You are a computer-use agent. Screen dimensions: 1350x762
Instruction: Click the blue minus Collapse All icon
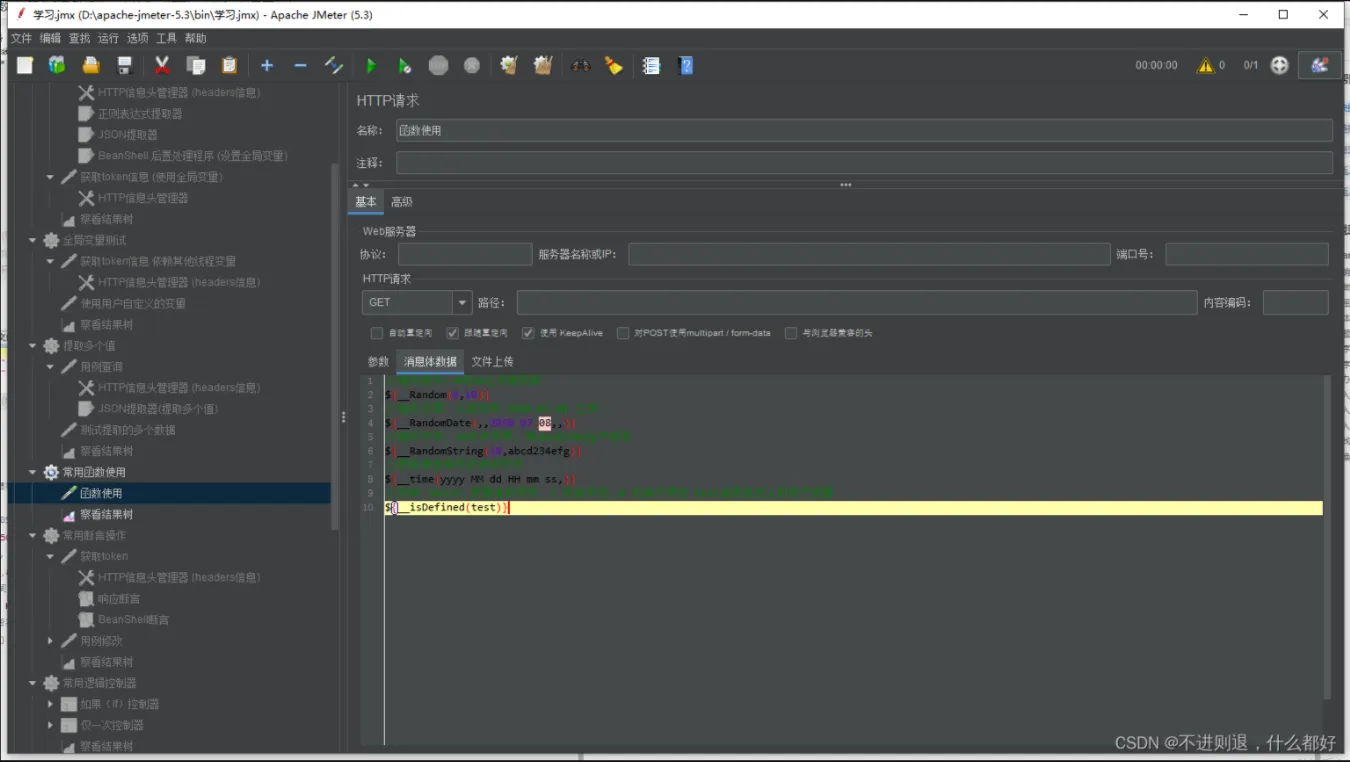click(x=300, y=65)
